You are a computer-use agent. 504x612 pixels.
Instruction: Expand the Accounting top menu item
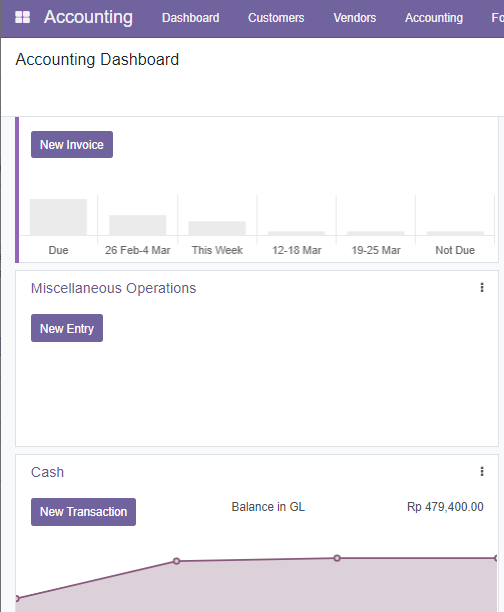click(434, 18)
